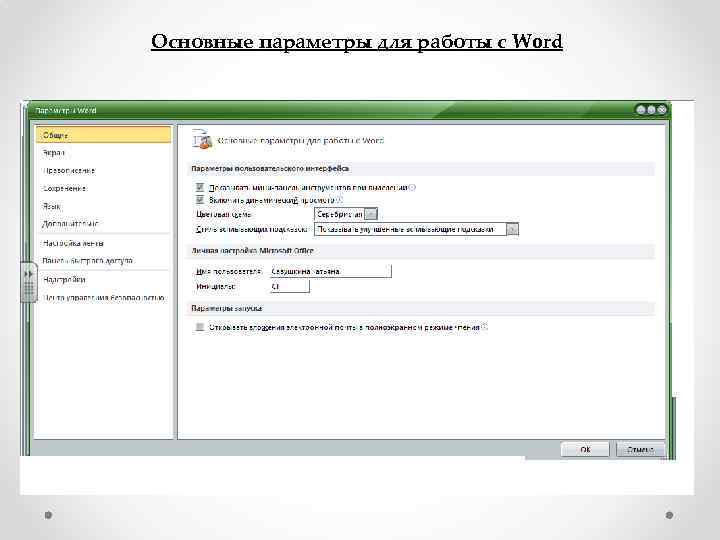Image resolution: width=720 pixels, height=540 pixels.
Task: Click the Отмена button
Action: click(x=640, y=450)
